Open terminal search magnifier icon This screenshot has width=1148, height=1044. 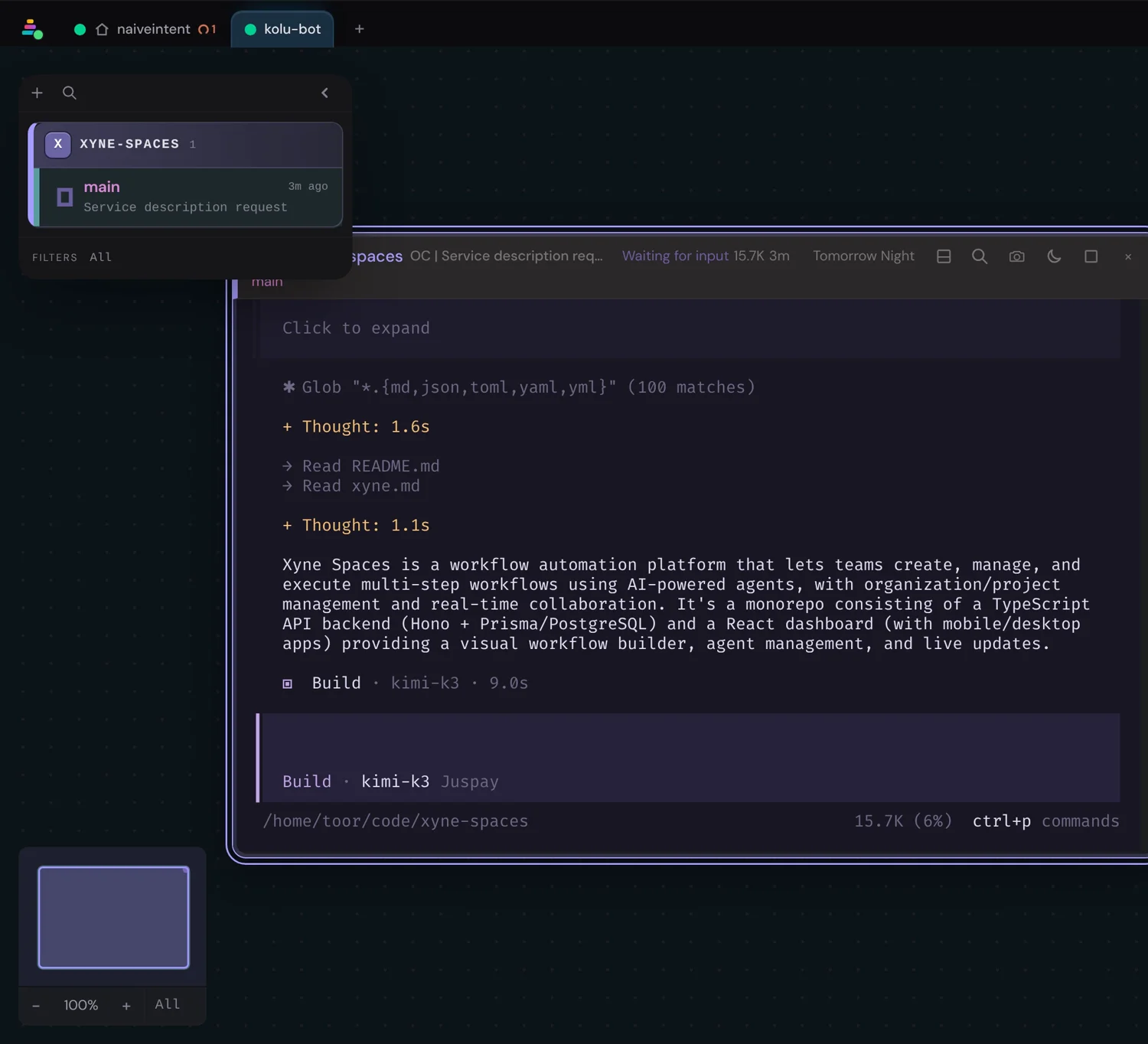tap(980, 256)
